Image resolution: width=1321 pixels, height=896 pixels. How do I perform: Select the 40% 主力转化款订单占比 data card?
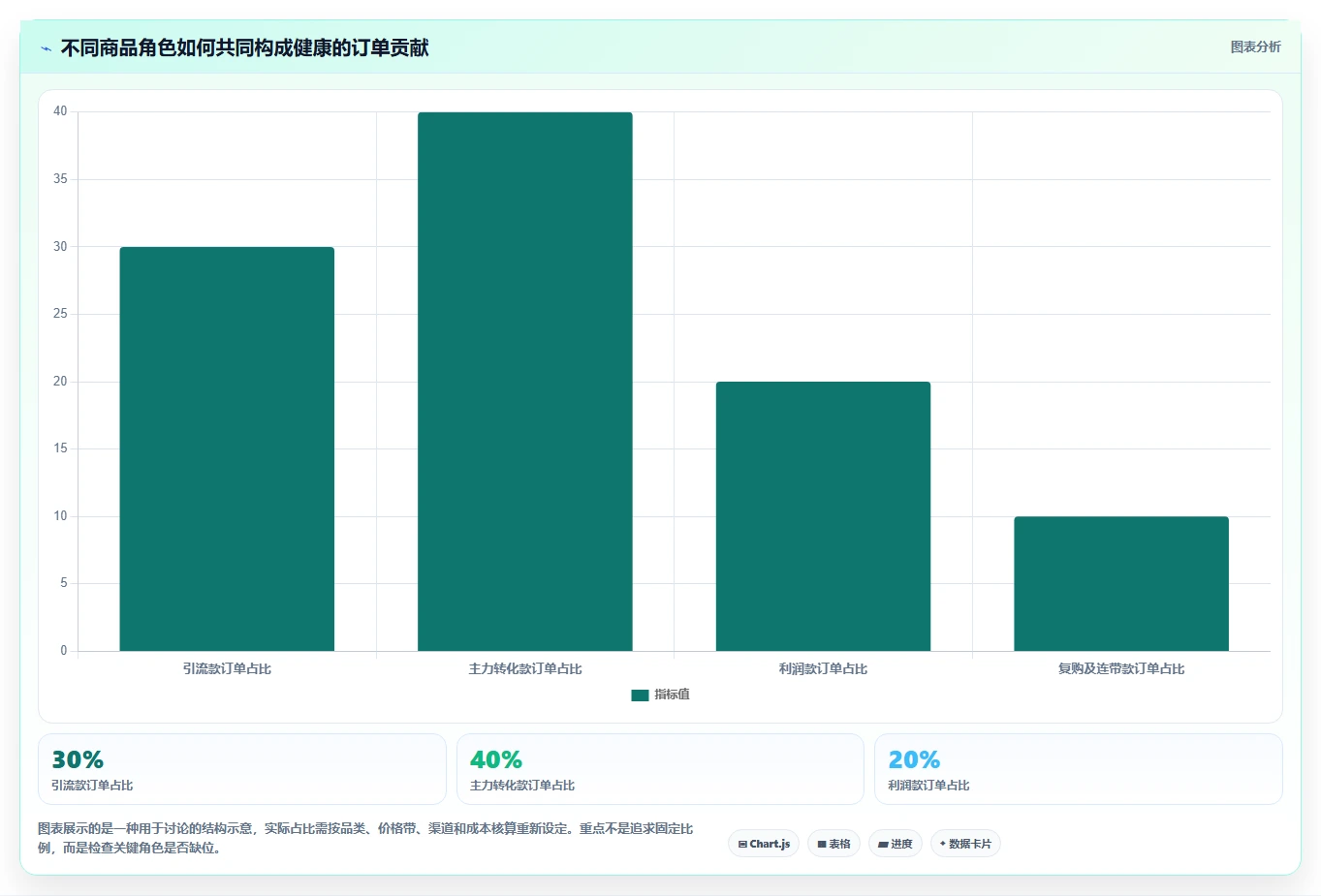(660, 769)
